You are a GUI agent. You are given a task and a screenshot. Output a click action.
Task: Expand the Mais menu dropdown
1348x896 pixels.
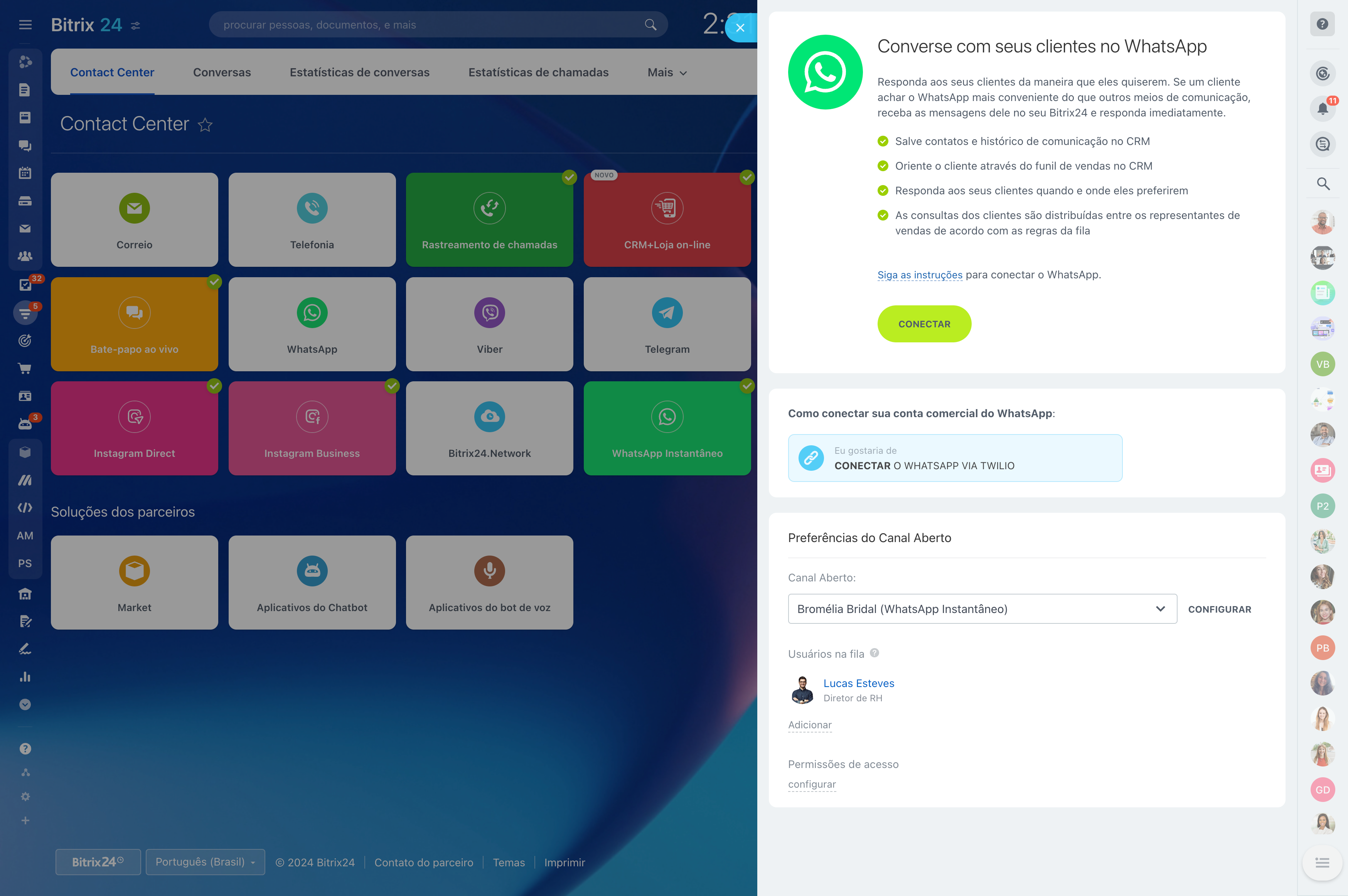(666, 72)
